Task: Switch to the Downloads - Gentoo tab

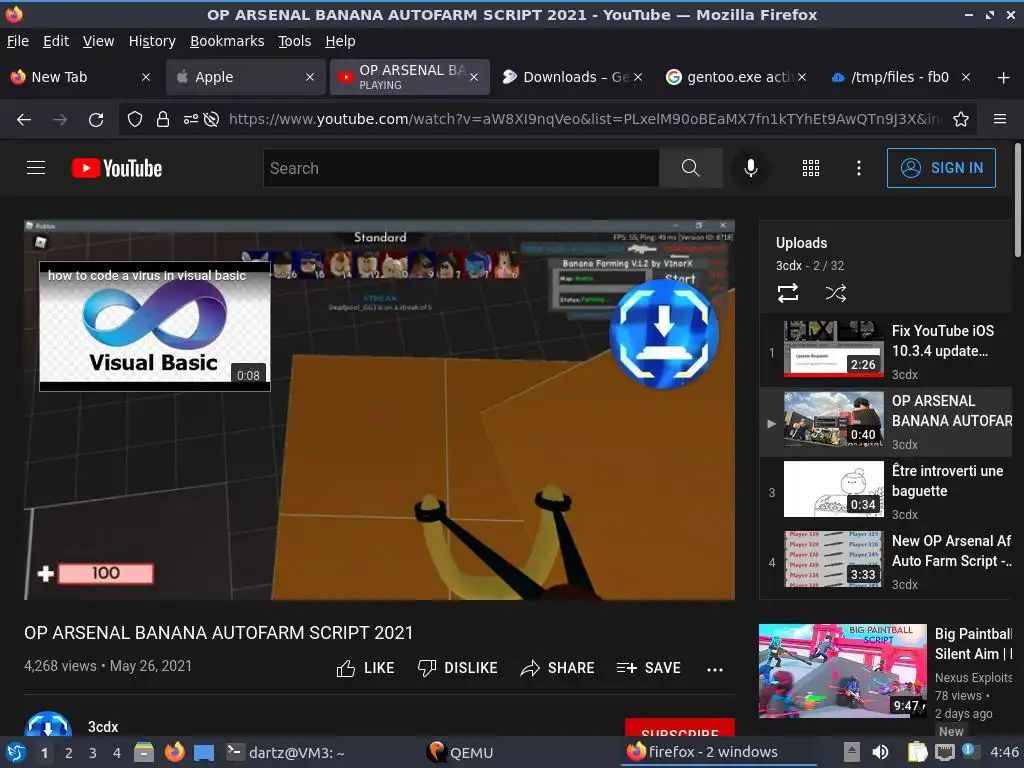Action: click(x=571, y=77)
